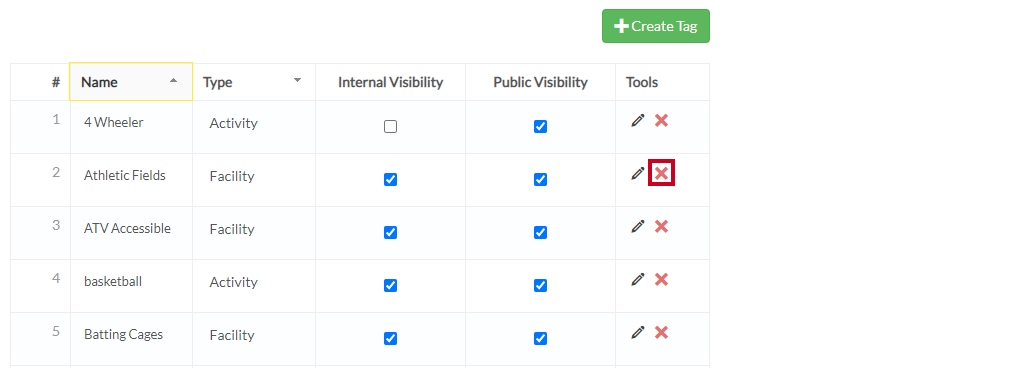This screenshot has width=1024, height=368.
Task: Click the Activity type for basketball
Action: click(x=233, y=282)
